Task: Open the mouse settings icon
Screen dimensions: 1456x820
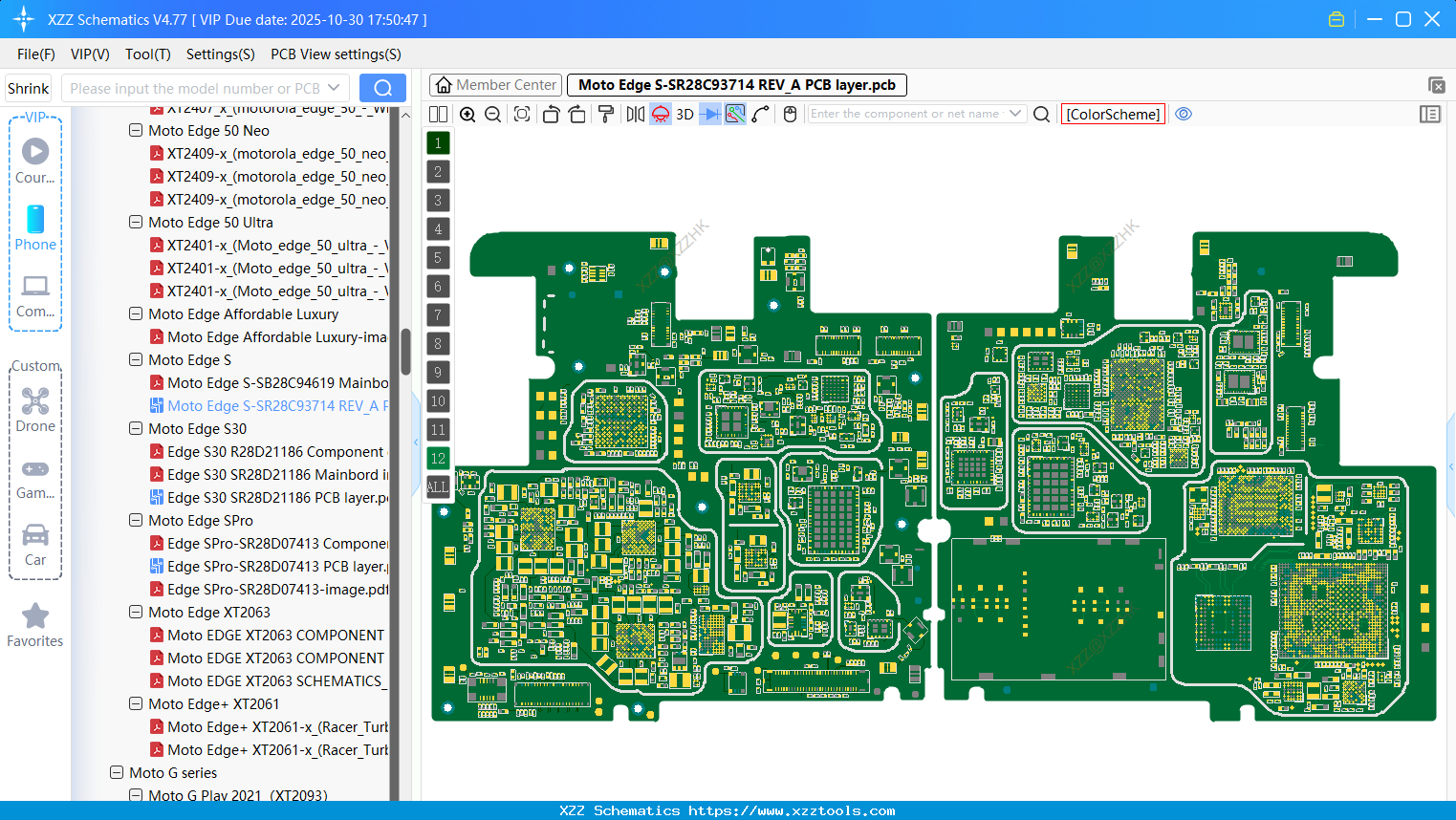Action: (x=790, y=114)
